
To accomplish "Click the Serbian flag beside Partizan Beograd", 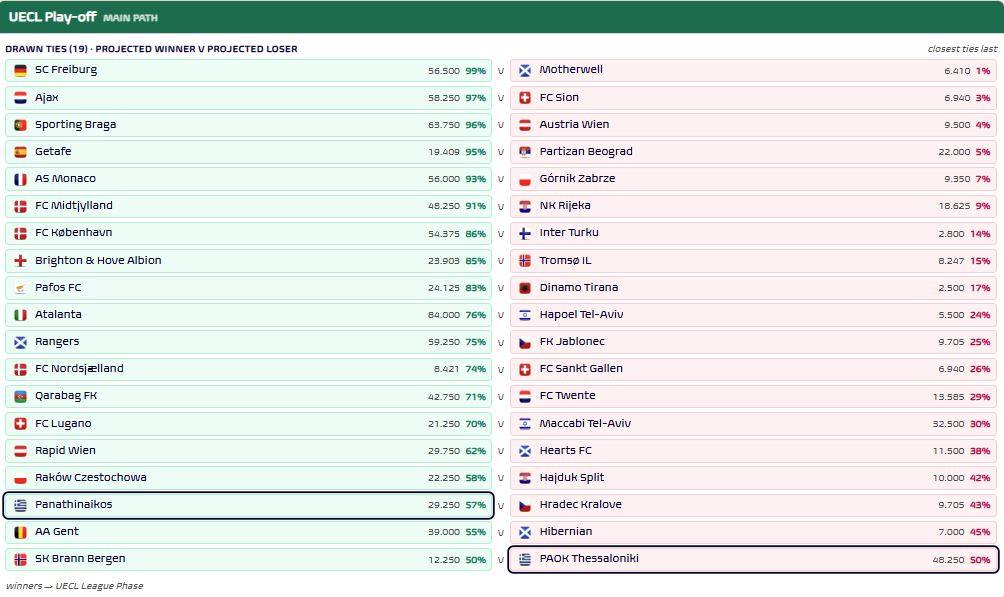I will pyautogui.click(x=525, y=152).
